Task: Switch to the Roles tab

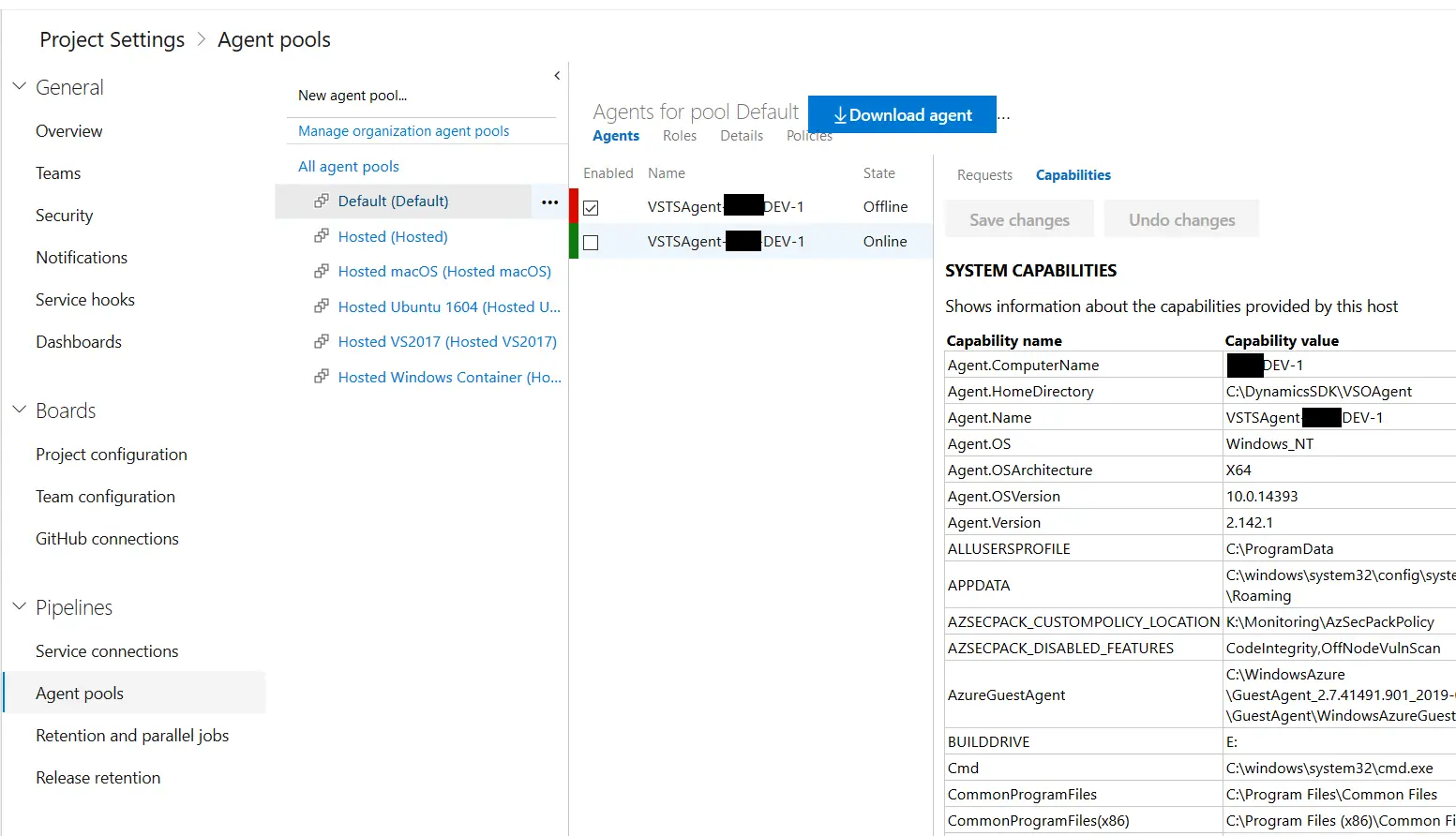Action: [x=679, y=136]
